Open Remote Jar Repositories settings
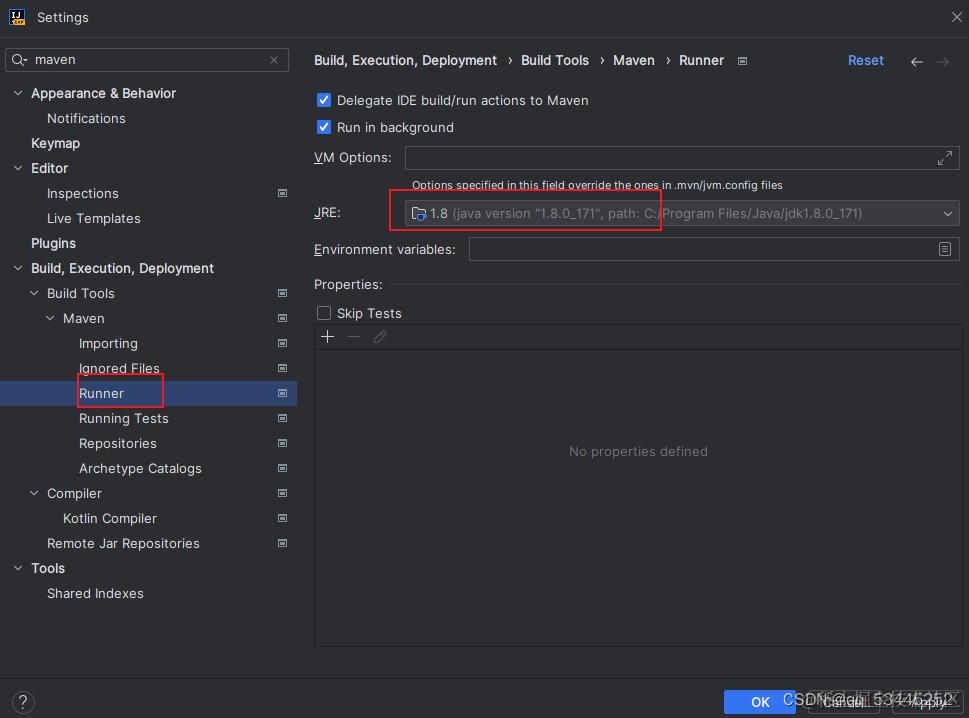969x718 pixels. (x=124, y=544)
